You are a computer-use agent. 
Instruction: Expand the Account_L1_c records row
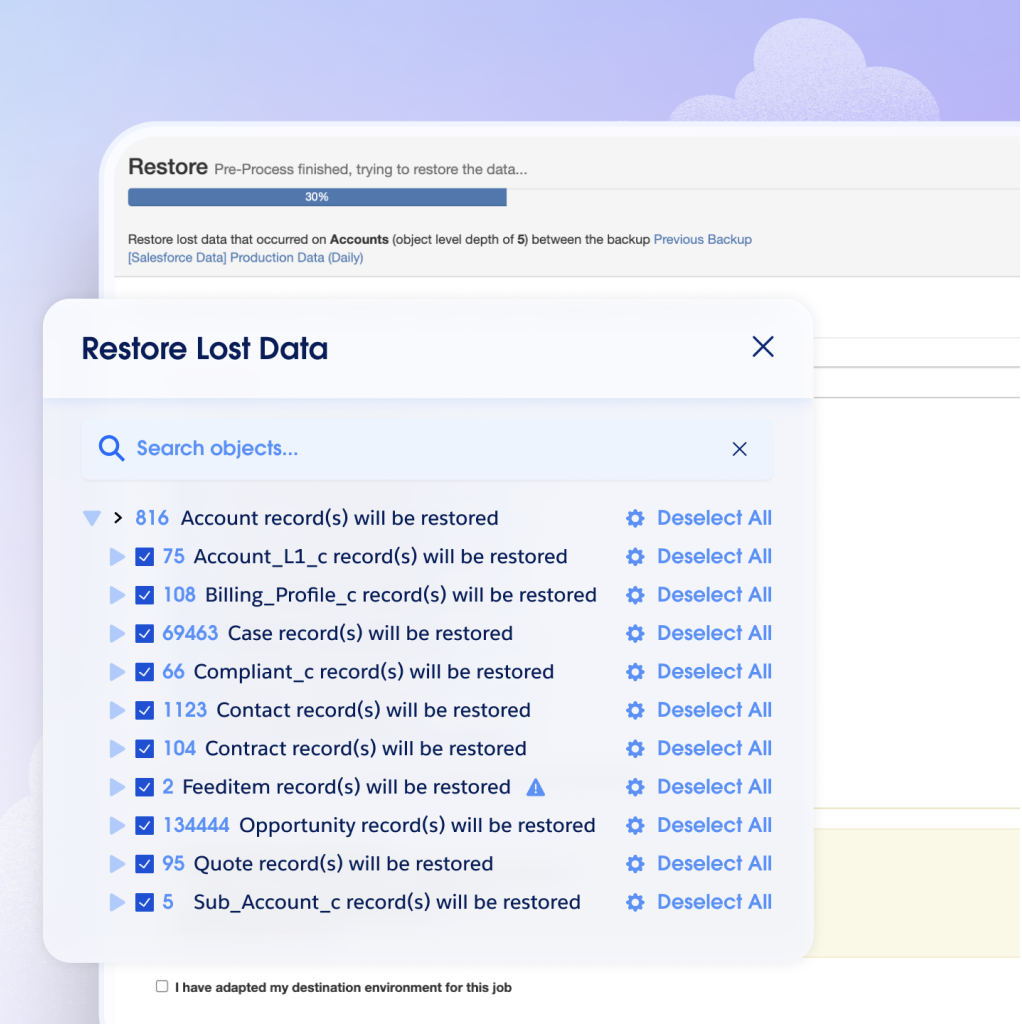click(x=117, y=557)
